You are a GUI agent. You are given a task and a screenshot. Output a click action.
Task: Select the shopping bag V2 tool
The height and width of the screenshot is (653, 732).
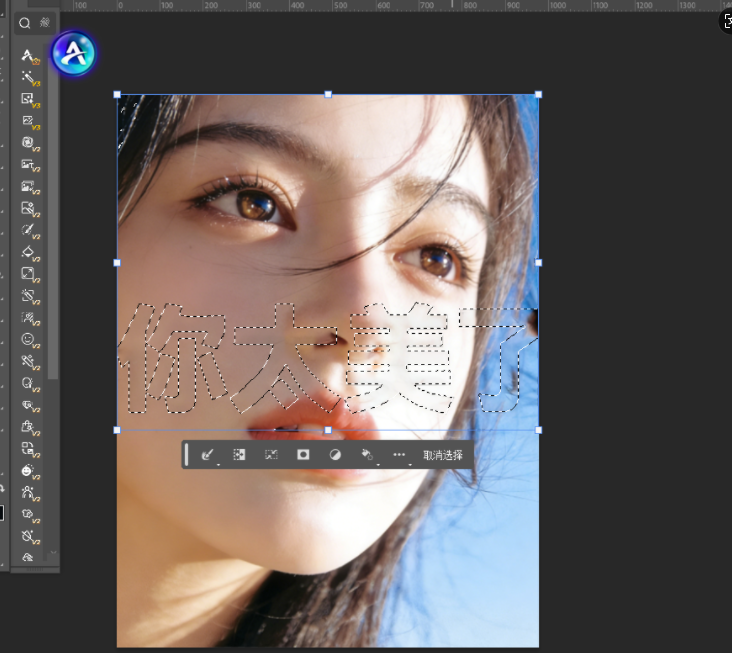pos(29,427)
